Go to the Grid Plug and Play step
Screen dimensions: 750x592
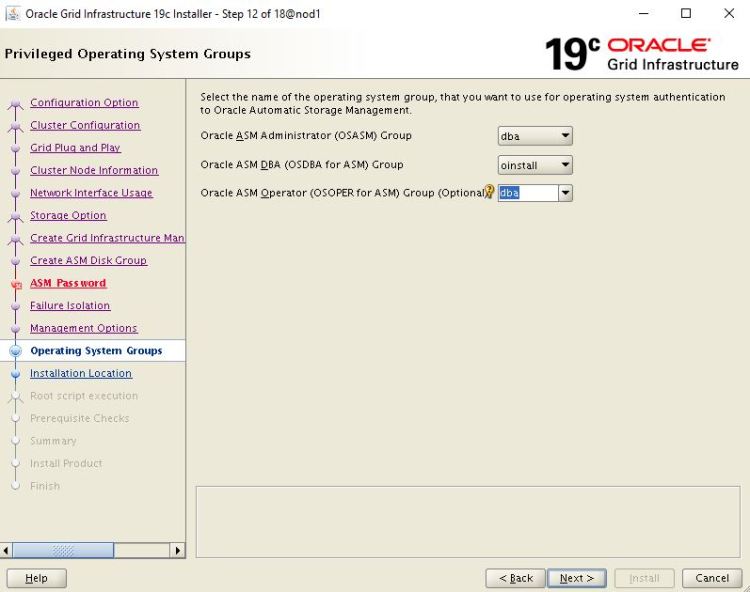pos(75,148)
